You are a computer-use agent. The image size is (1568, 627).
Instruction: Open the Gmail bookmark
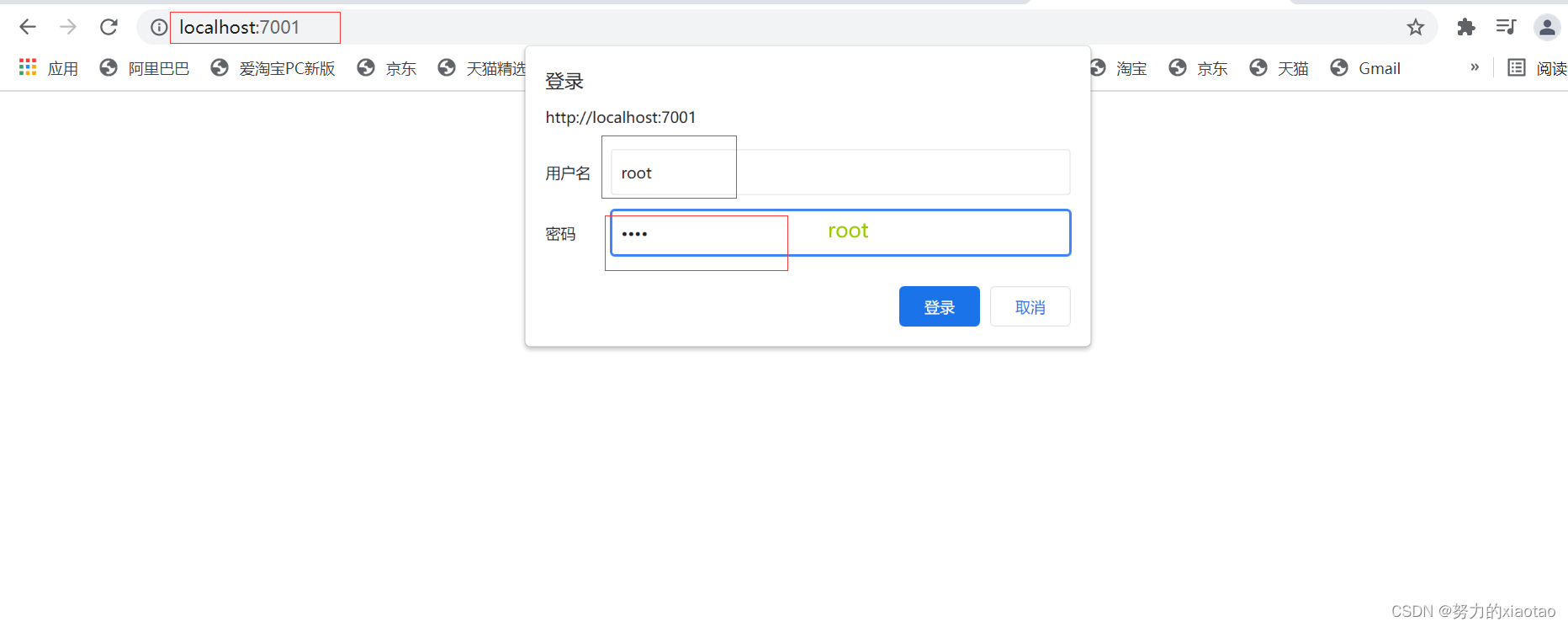click(x=1366, y=68)
